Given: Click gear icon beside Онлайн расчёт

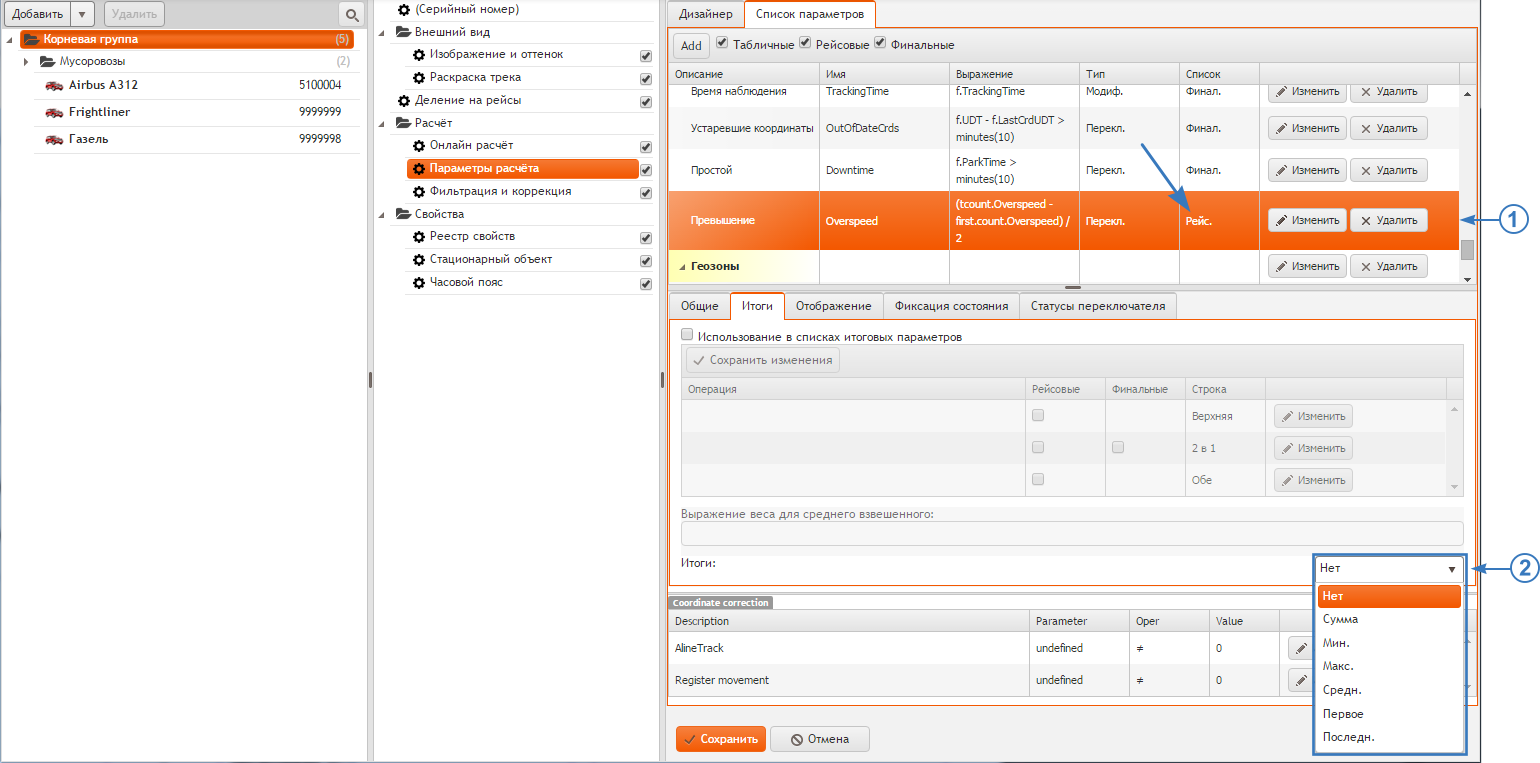Looking at the screenshot, I should tap(420, 146).
